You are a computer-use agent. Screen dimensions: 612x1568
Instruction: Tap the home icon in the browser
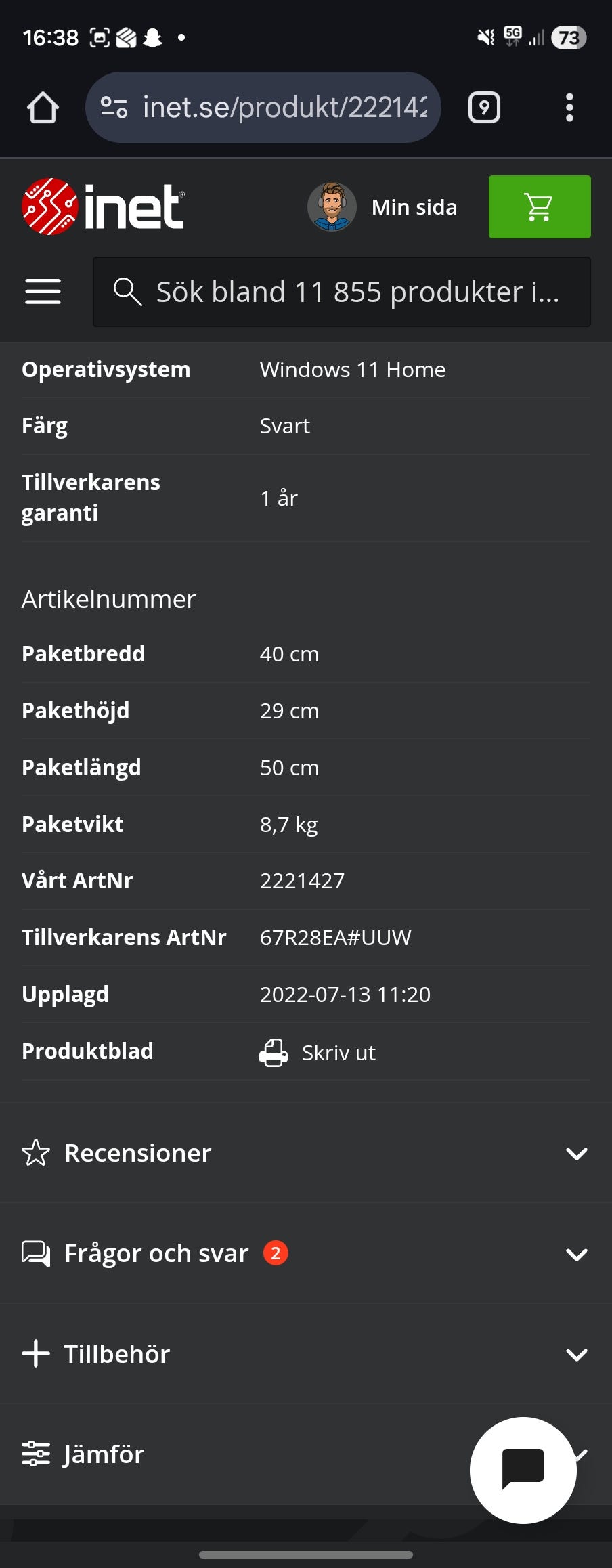click(x=41, y=106)
